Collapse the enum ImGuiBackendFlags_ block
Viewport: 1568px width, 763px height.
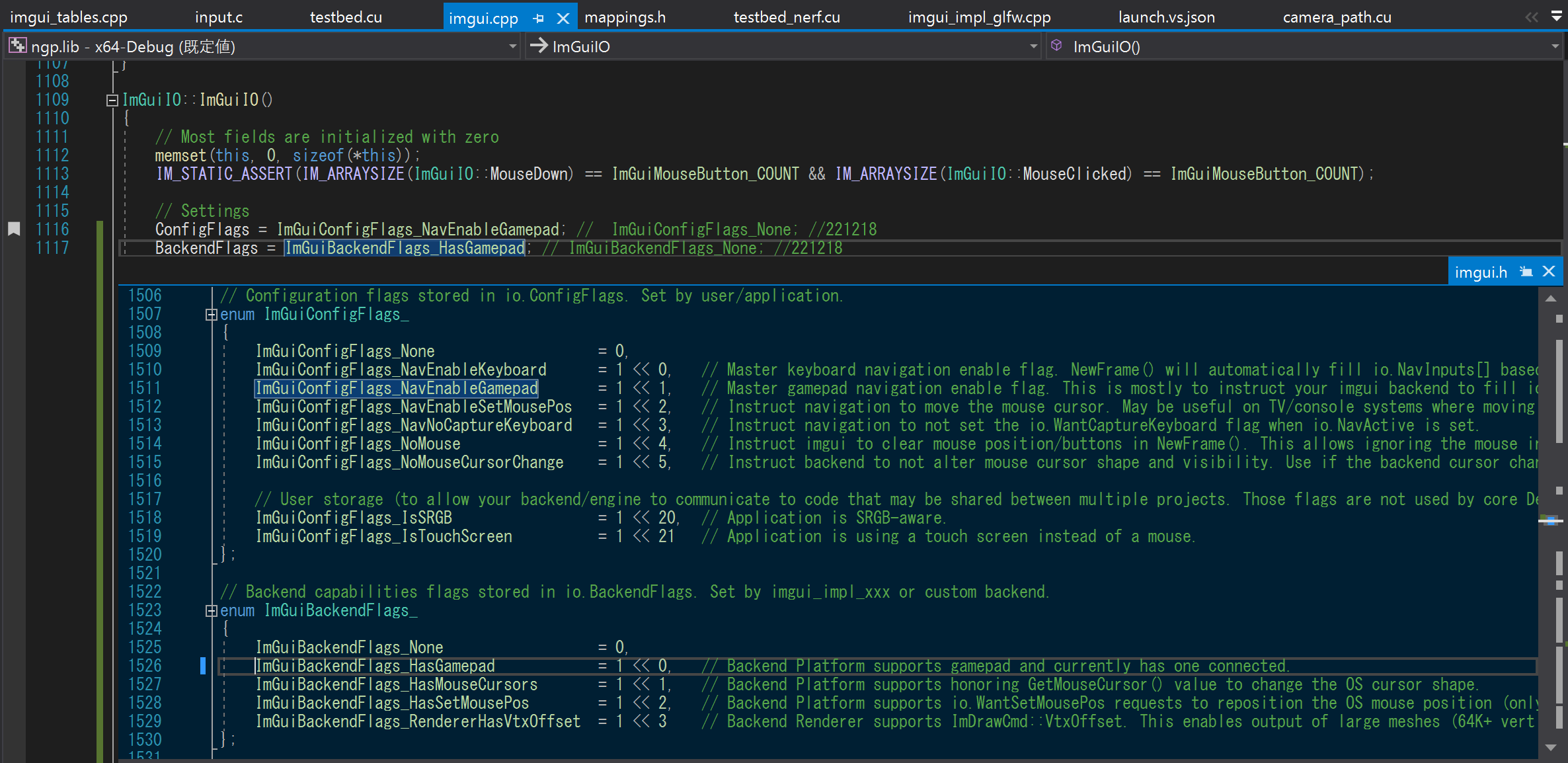click(x=211, y=611)
